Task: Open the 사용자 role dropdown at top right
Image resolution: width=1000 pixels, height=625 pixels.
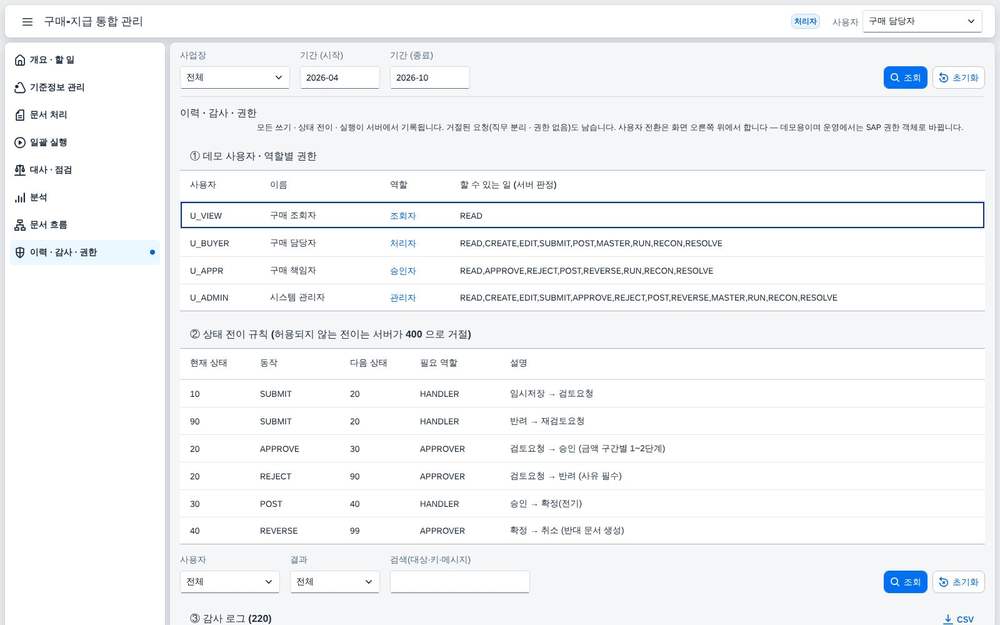Action: coord(922,21)
